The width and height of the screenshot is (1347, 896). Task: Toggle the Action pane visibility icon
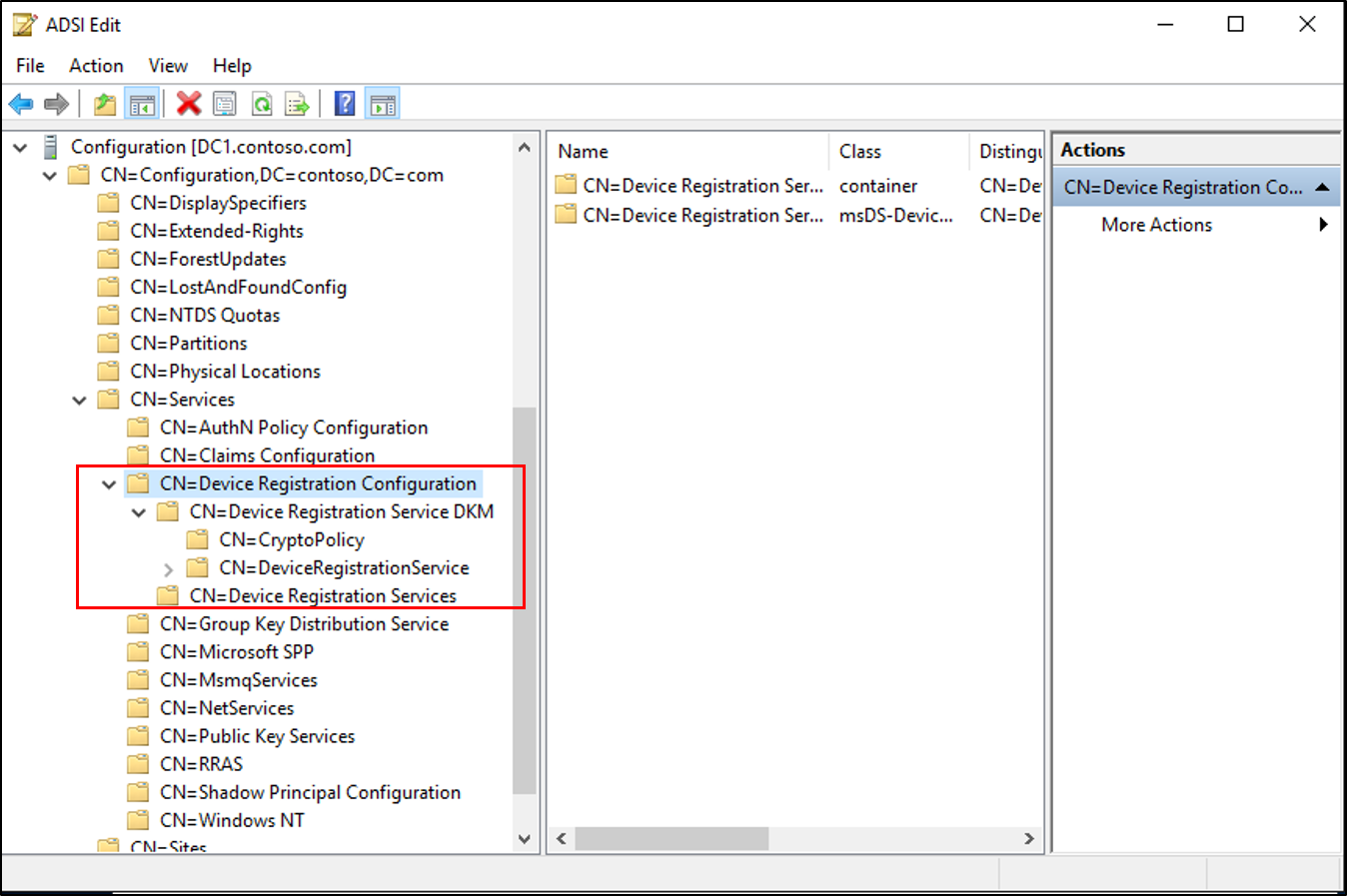click(382, 103)
